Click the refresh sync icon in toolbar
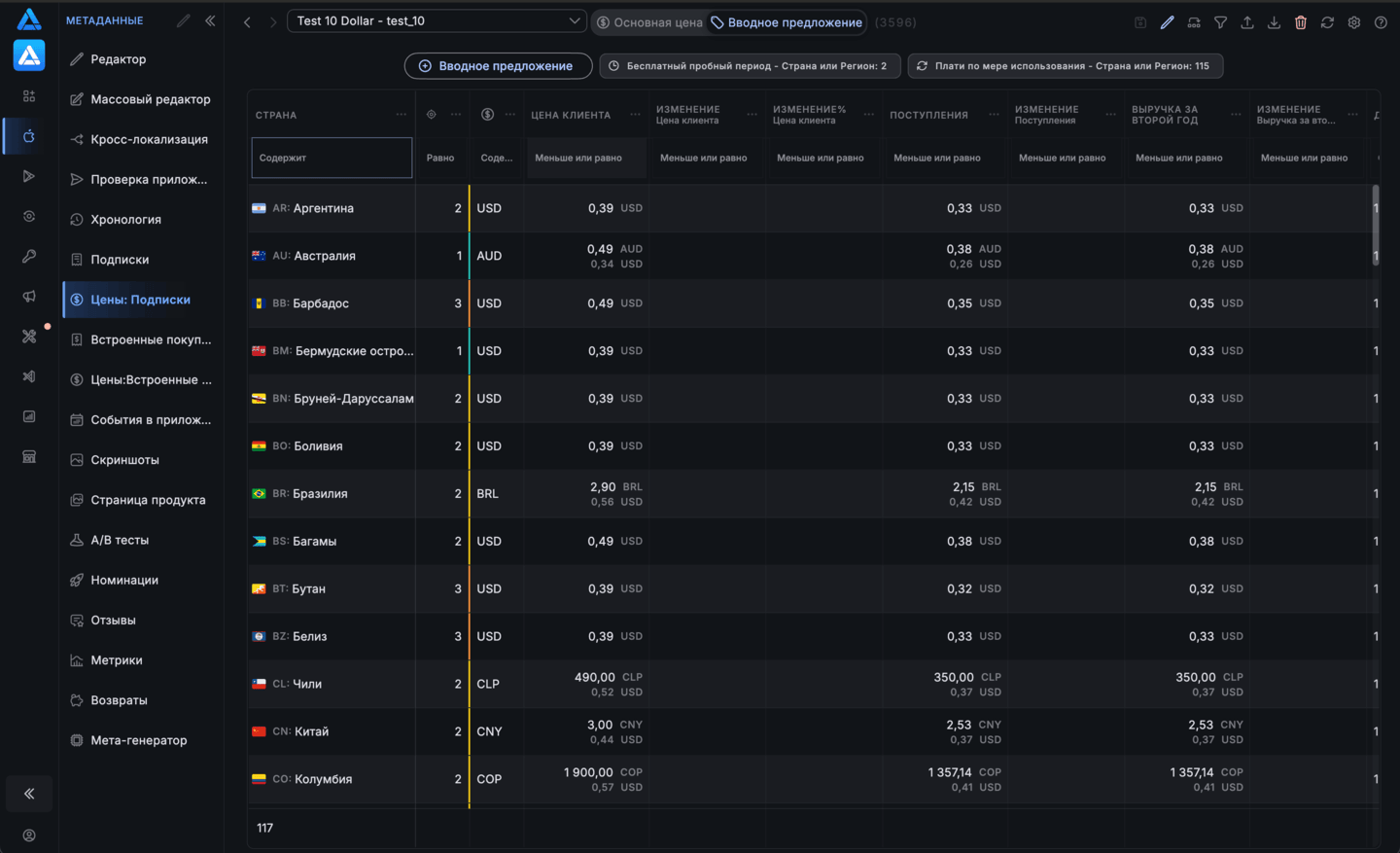Image resolution: width=1400 pixels, height=853 pixels. pyautogui.click(x=1327, y=22)
